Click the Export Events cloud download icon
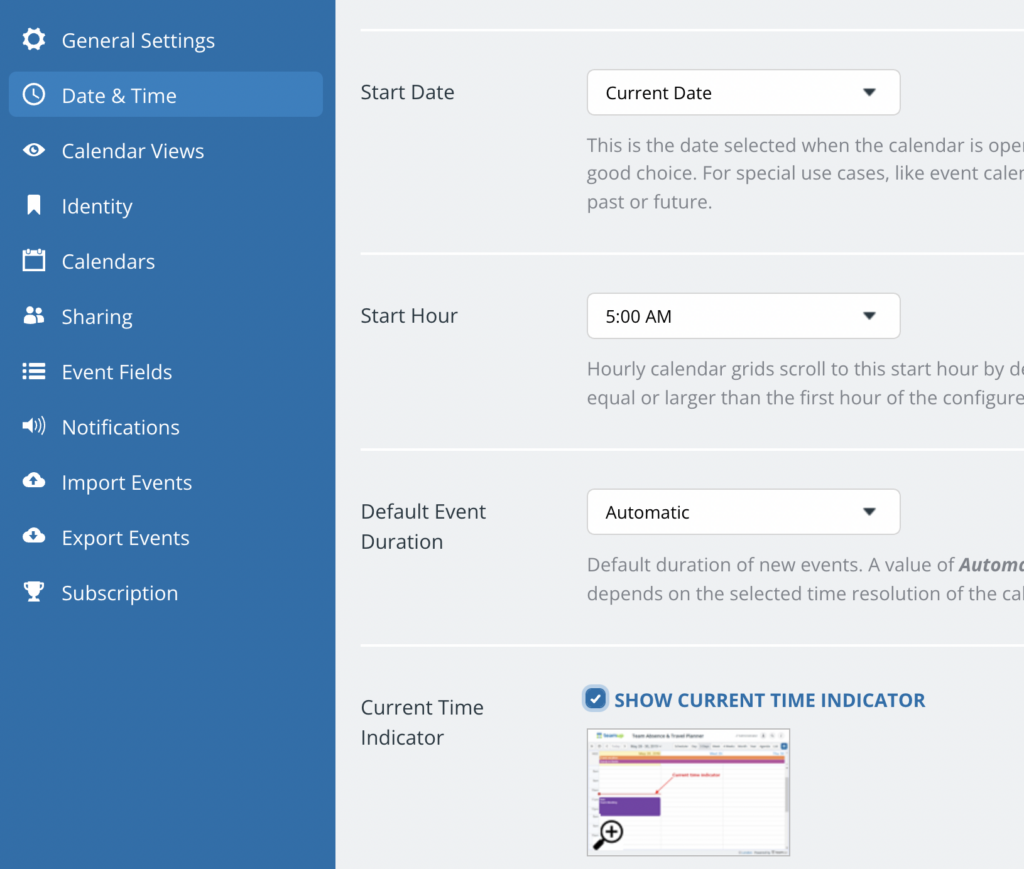1024x869 pixels. [x=34, y=537]
